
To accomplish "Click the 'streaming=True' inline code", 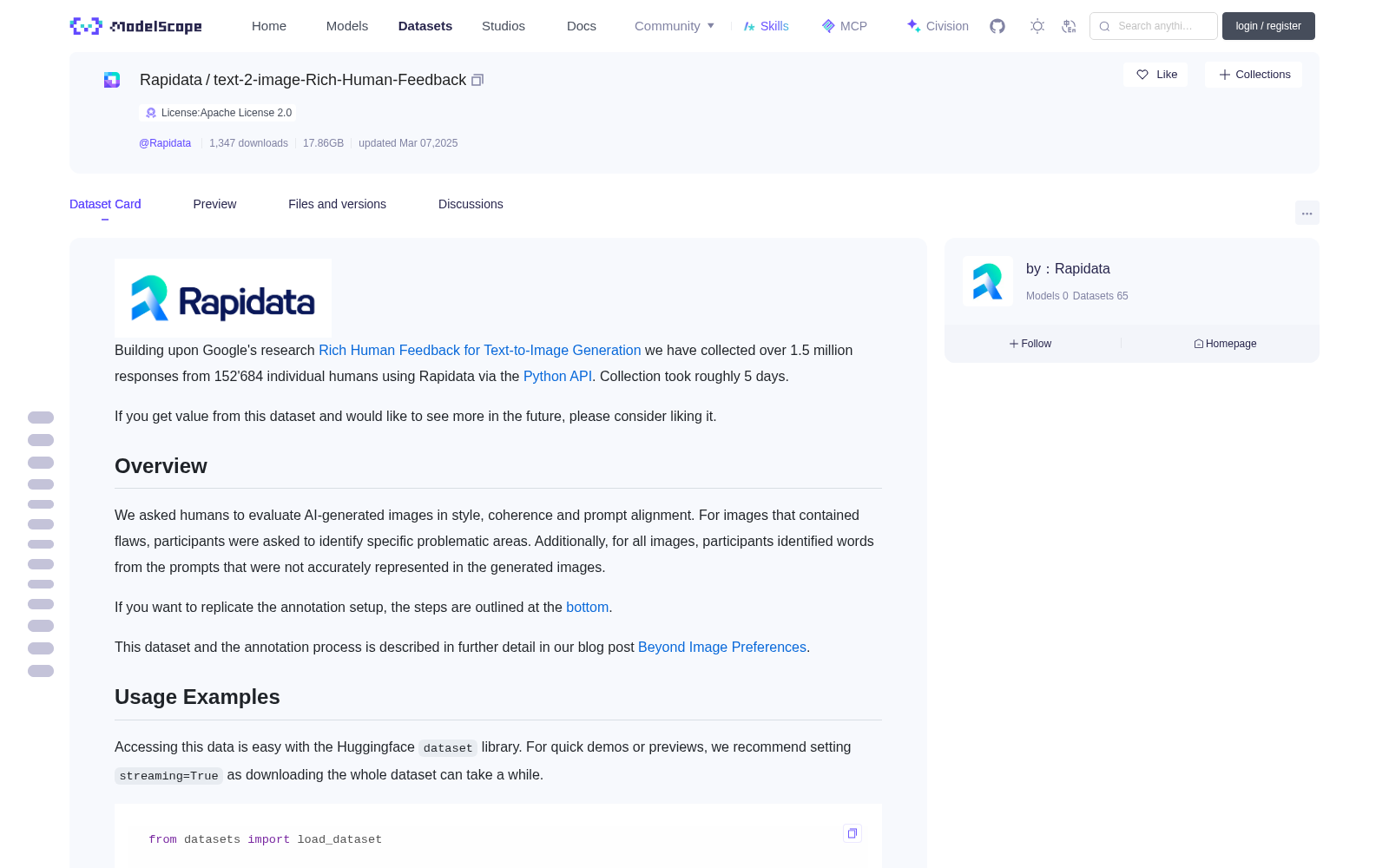I will (x=168, y=776).
